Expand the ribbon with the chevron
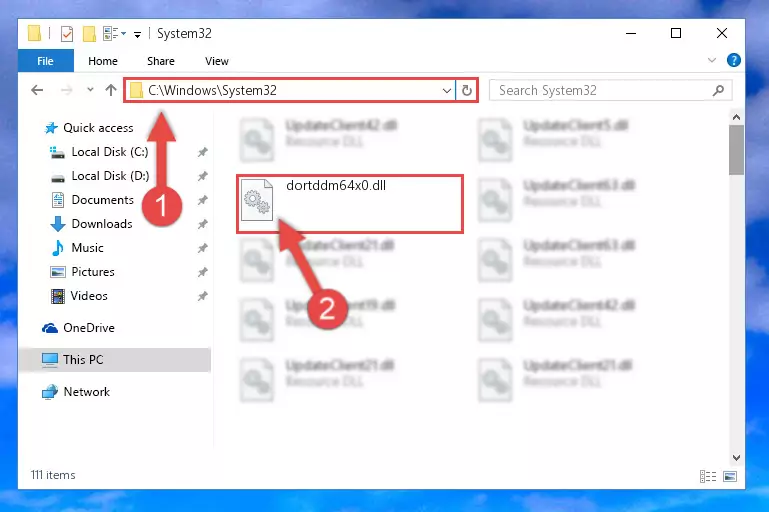The width and height of the screenshot is (769, 512). point(712,60)
